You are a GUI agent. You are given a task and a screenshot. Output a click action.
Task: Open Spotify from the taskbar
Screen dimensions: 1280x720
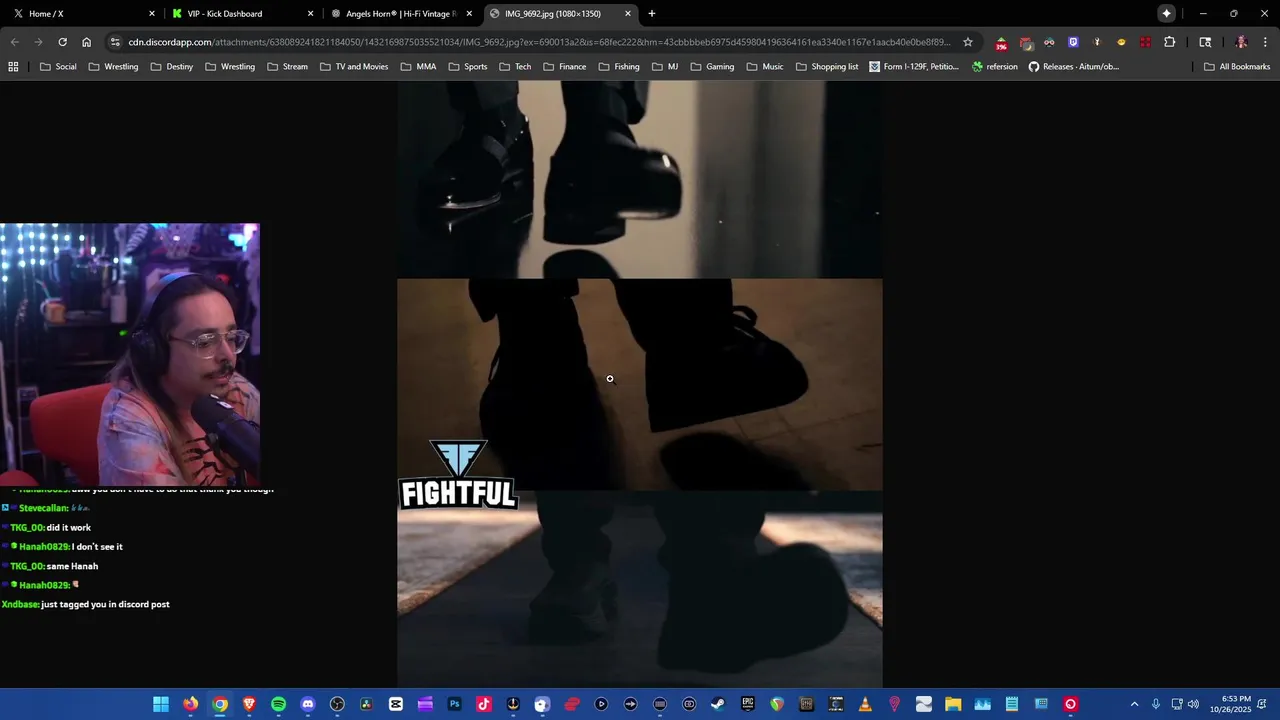pyautogui.click(x=278, y=704)
